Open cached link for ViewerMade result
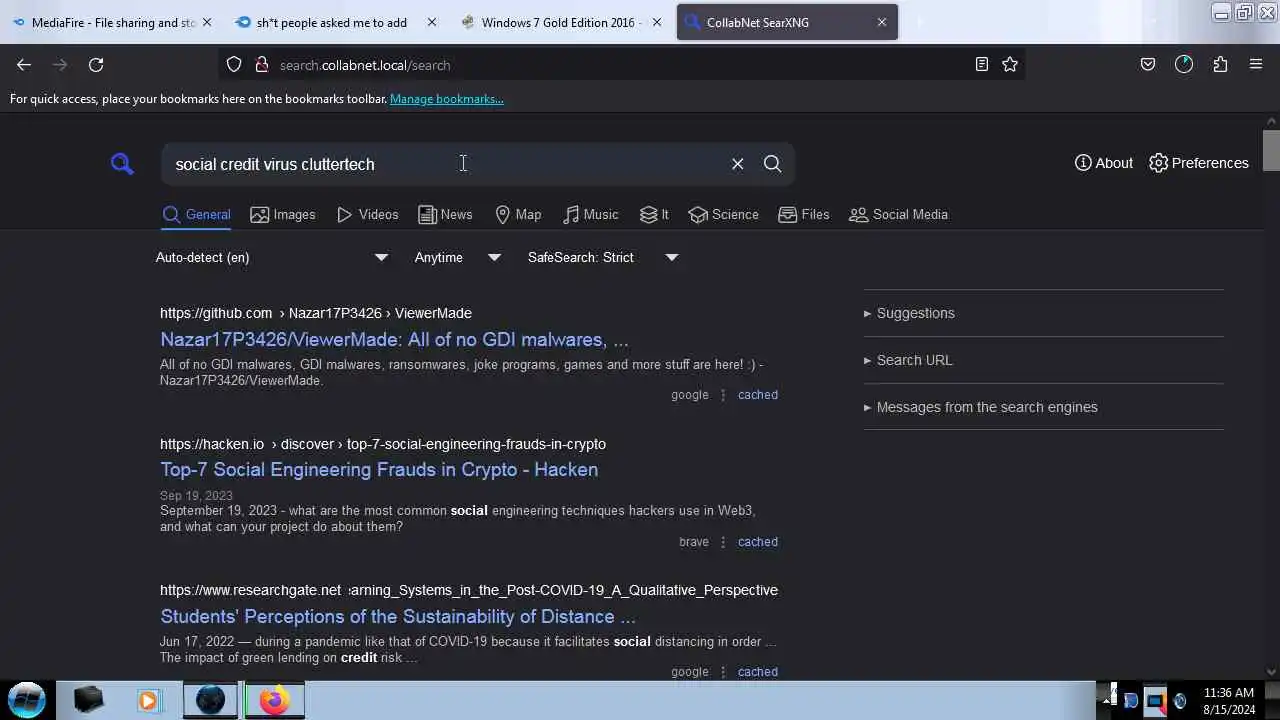This screenshot has height=720, width=1280. 757,395
